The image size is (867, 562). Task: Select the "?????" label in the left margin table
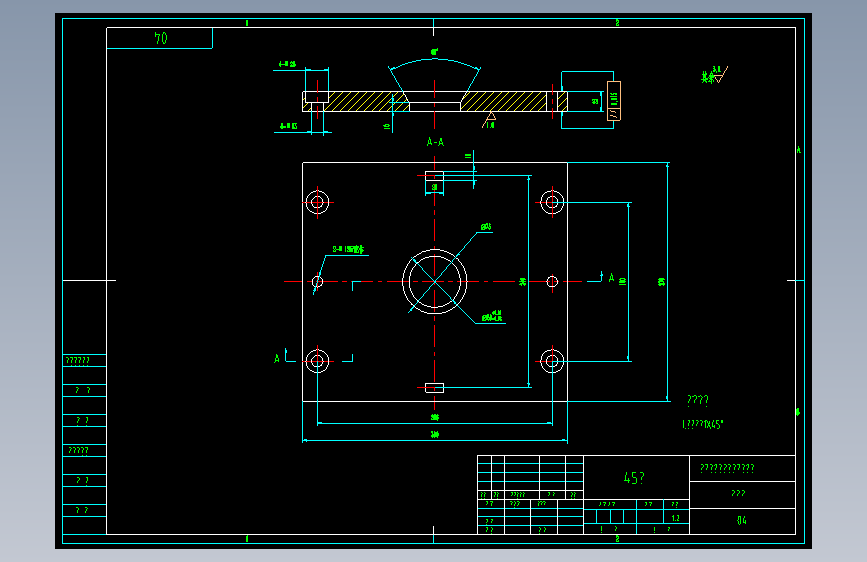pos(78,450)
